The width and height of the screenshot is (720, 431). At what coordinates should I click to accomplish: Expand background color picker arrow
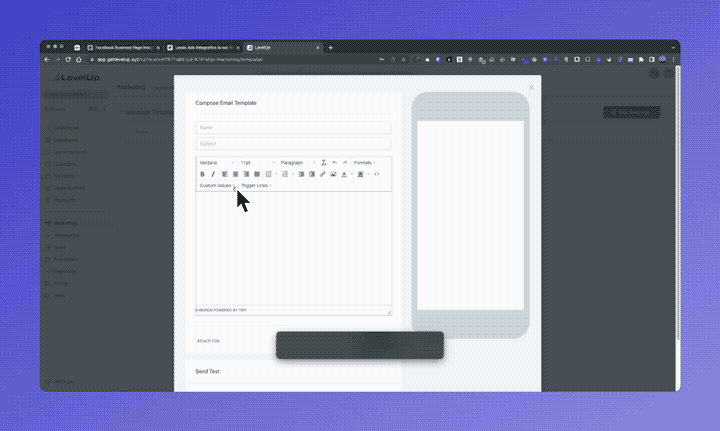tap(368, 174)
